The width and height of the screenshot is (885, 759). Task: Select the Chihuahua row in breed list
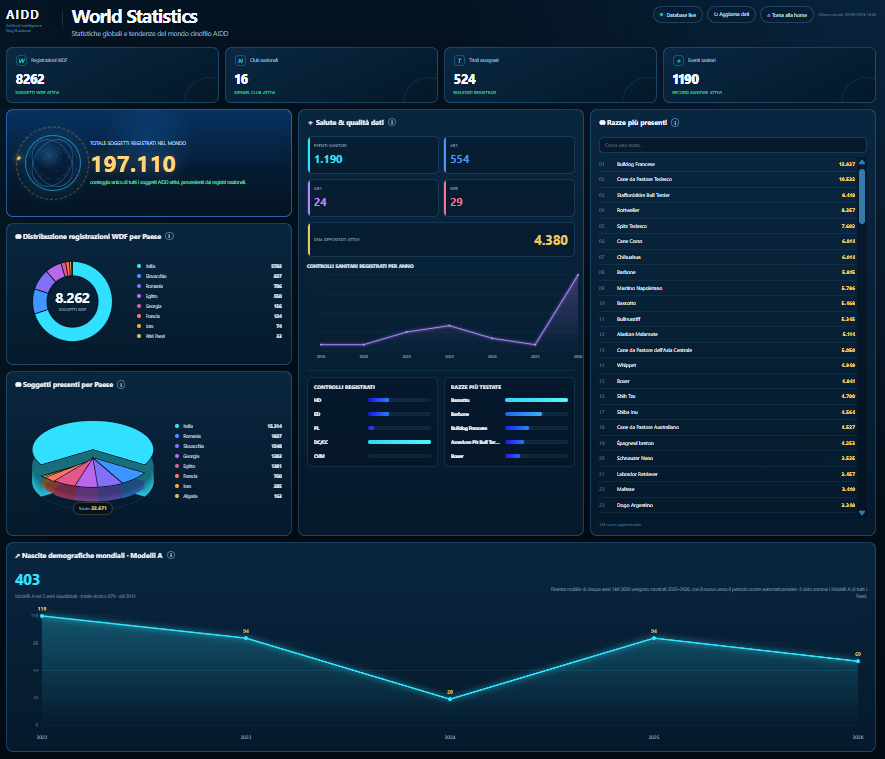click(x=727, y=257)
